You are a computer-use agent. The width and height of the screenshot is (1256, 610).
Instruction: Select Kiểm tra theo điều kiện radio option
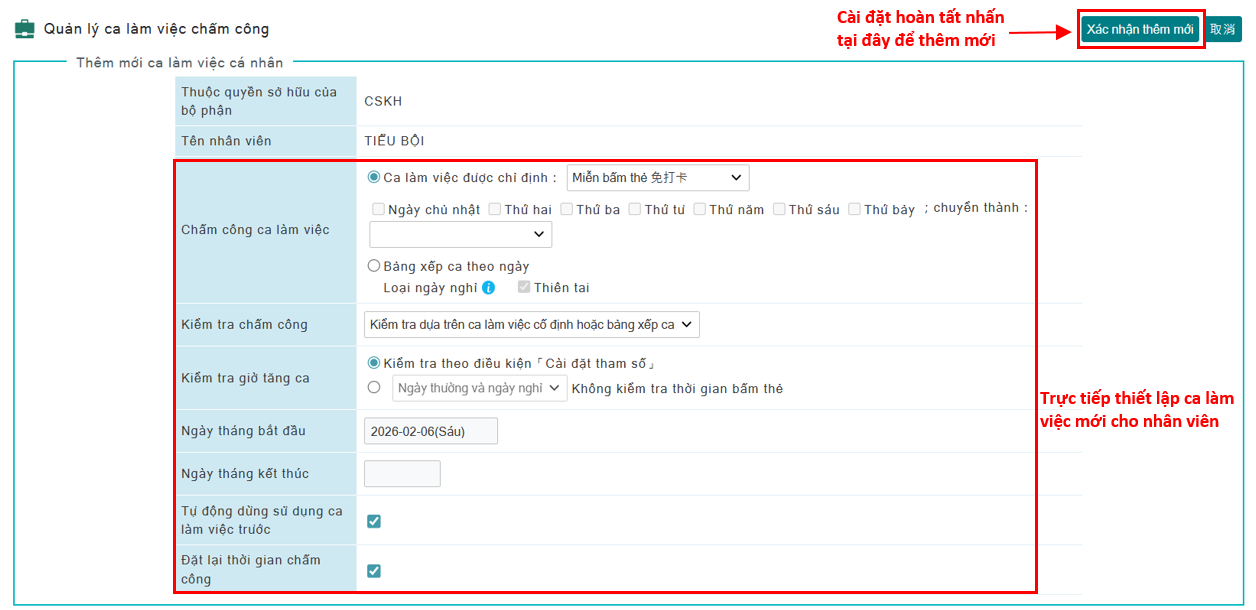(374, 363)
